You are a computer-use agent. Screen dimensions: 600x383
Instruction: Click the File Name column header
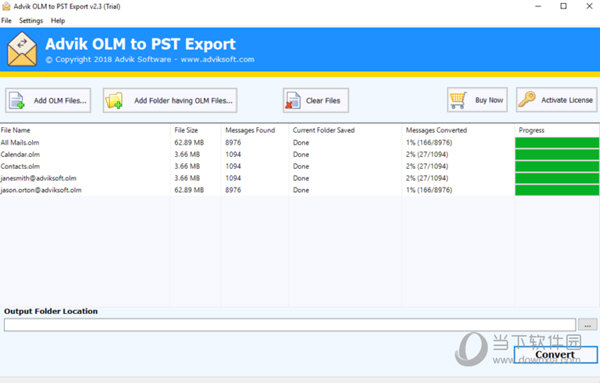pos(15,130)
